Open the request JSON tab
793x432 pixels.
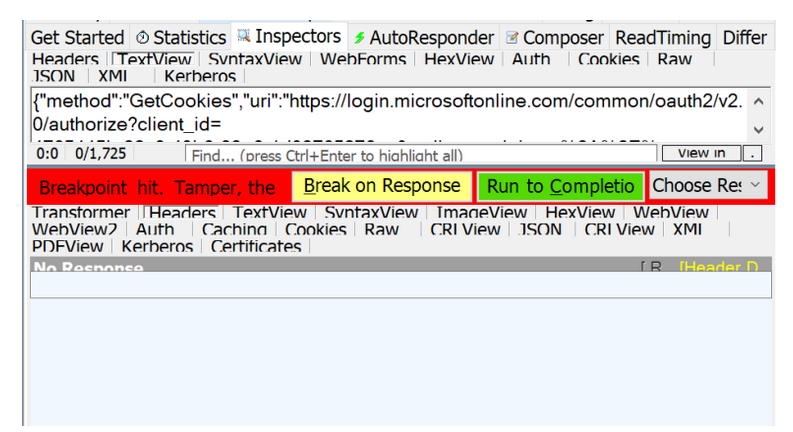54,76
